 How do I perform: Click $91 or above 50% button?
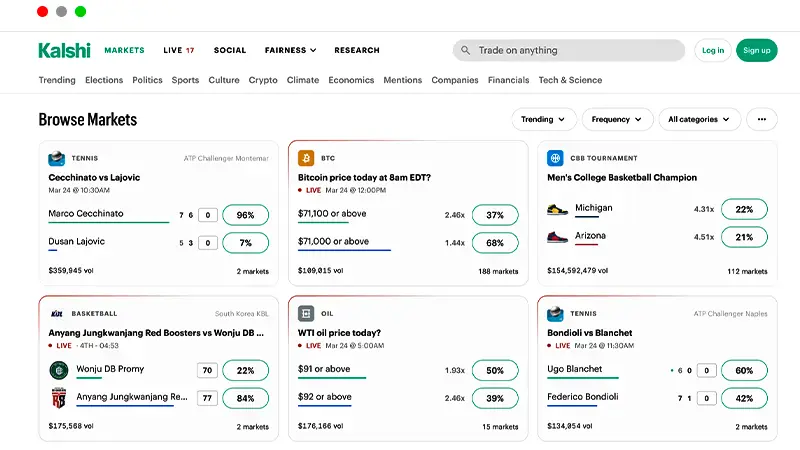click(495, 370)
